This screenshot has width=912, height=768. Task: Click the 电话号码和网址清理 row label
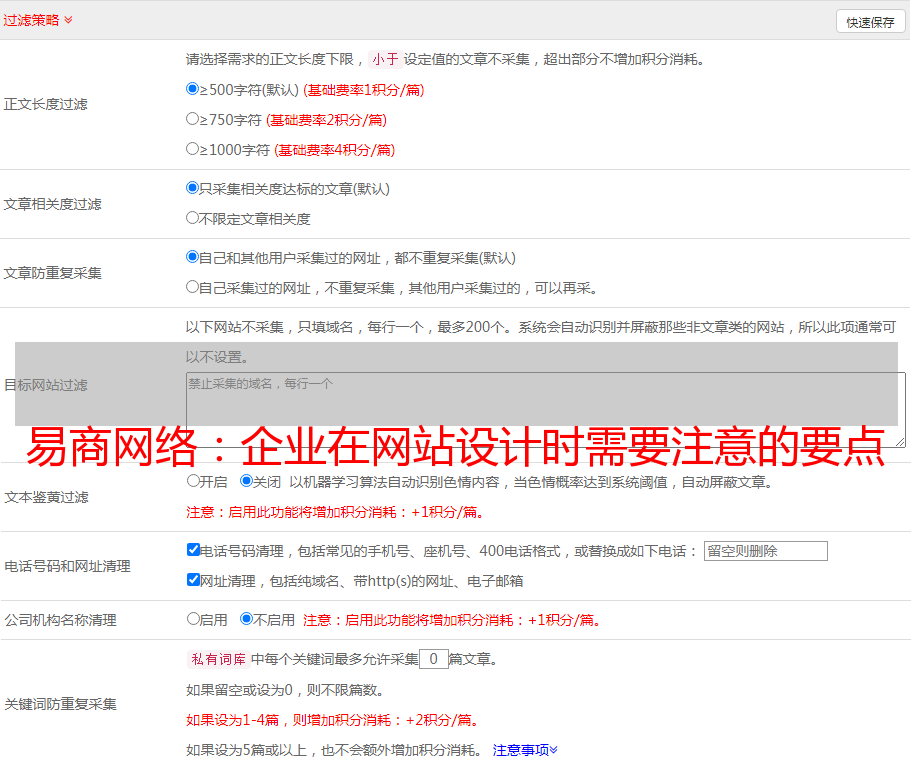pos(67,566)
